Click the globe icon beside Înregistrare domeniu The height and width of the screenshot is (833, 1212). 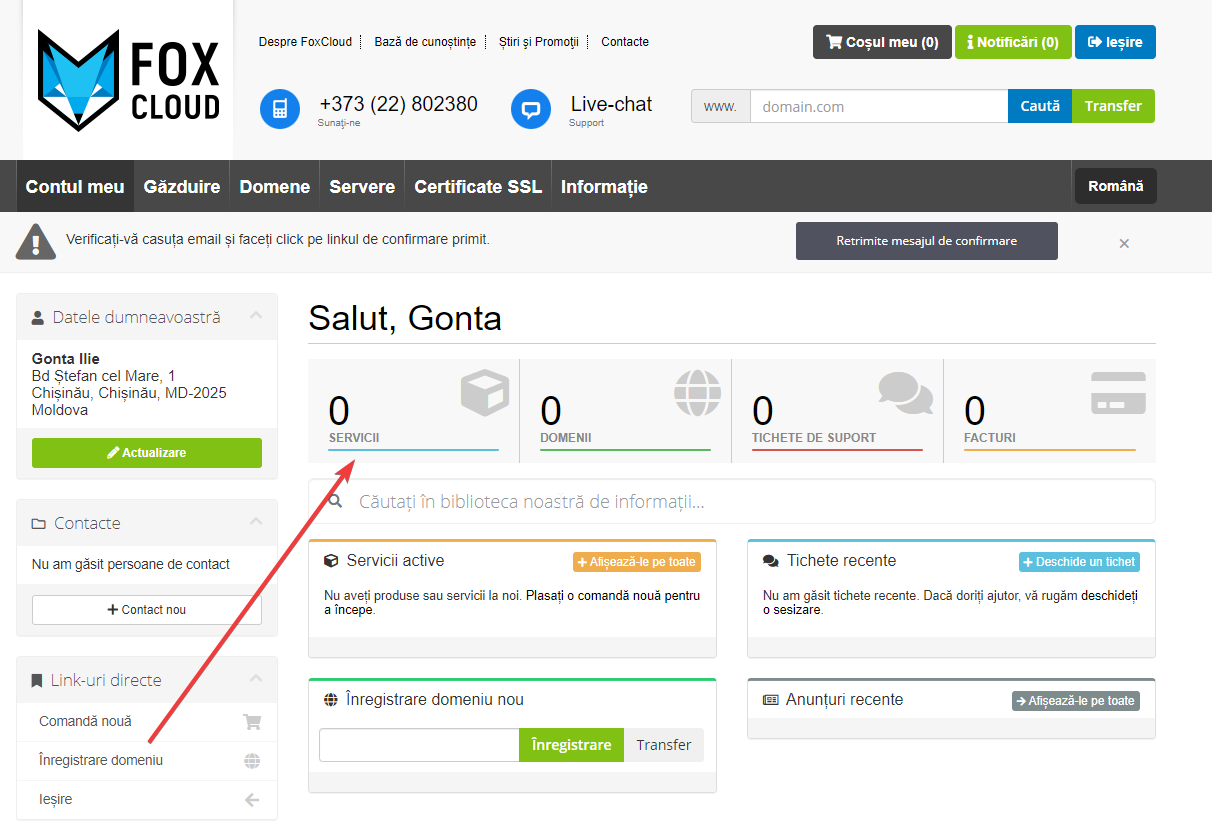tap(252, 761)
